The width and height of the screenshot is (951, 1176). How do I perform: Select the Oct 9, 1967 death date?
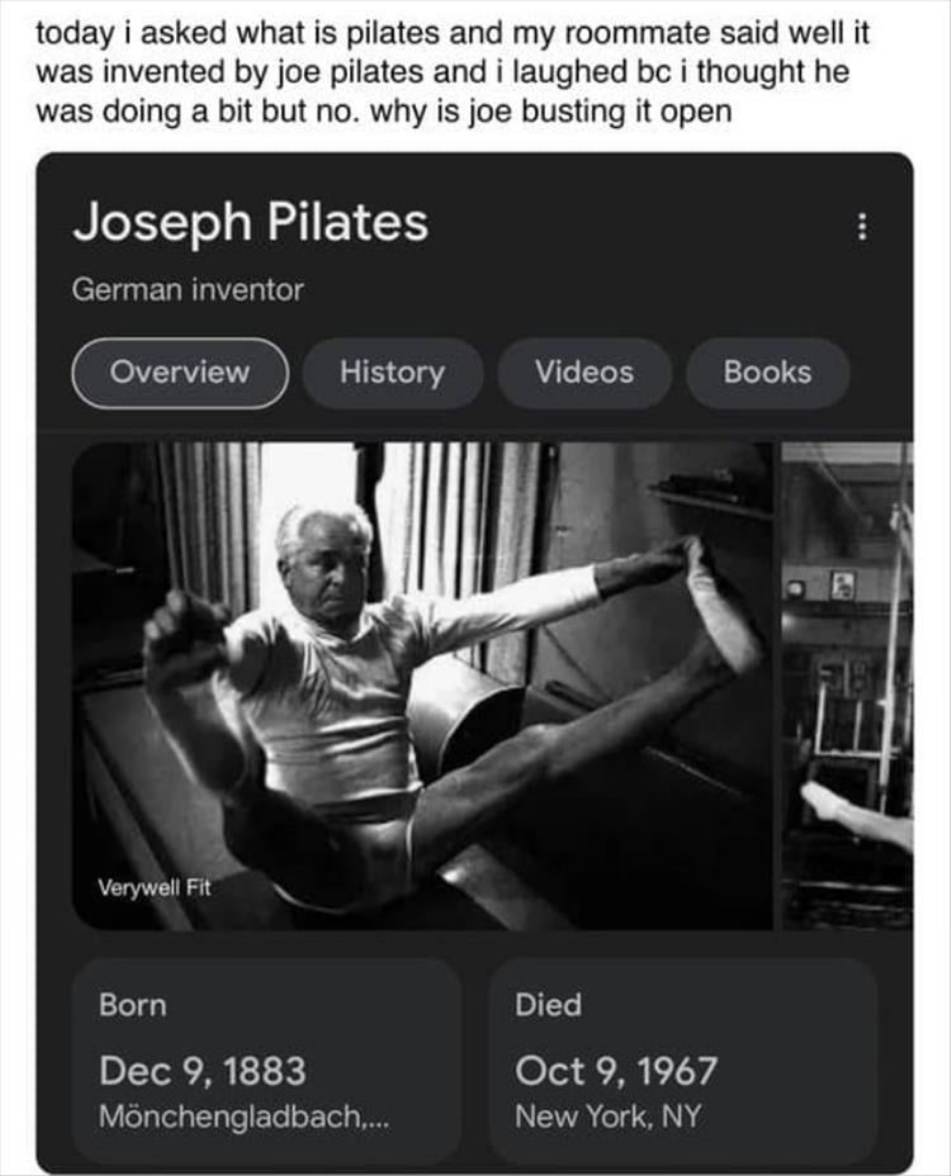616,1071
